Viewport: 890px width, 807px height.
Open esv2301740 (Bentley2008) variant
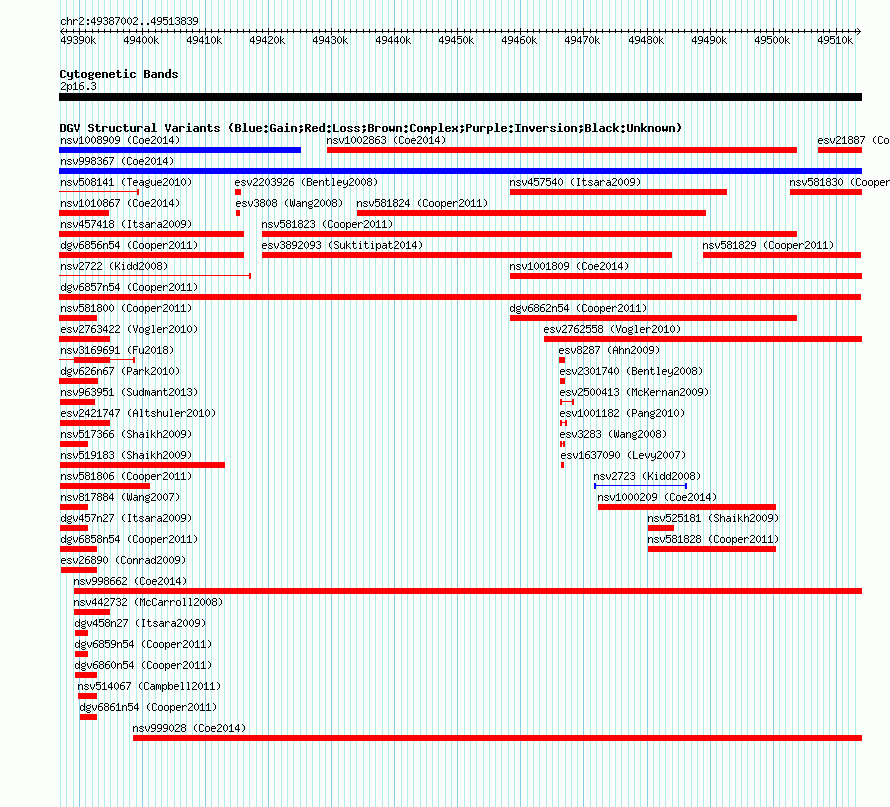631,371
